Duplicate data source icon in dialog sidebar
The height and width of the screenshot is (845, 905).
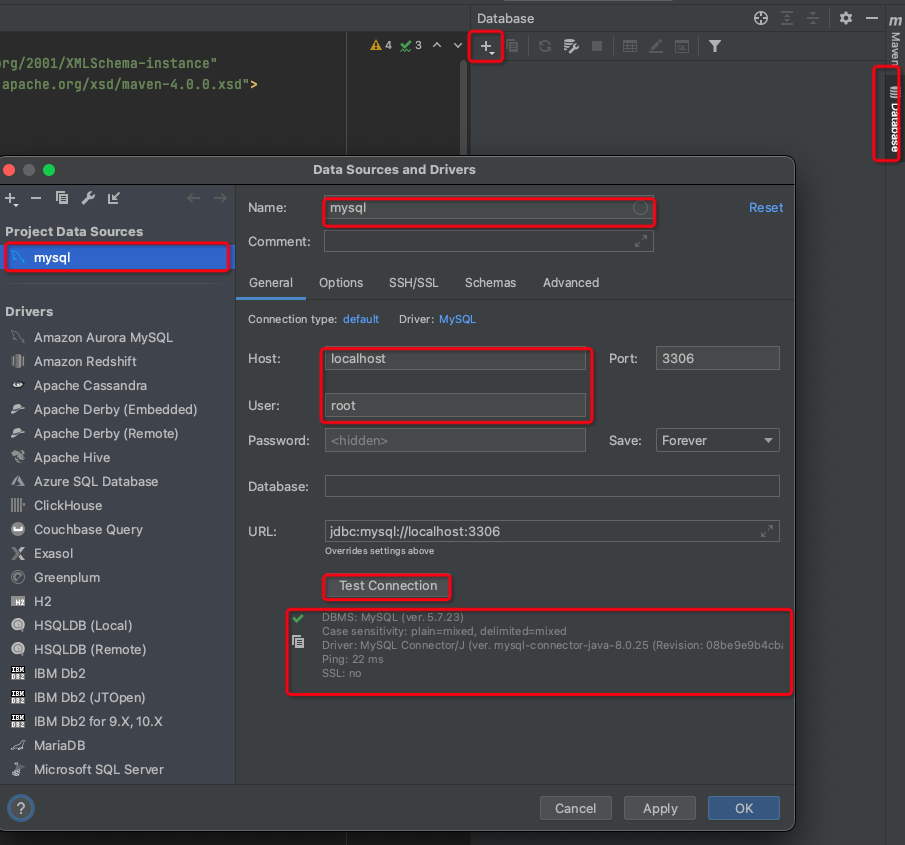point(62,198)
